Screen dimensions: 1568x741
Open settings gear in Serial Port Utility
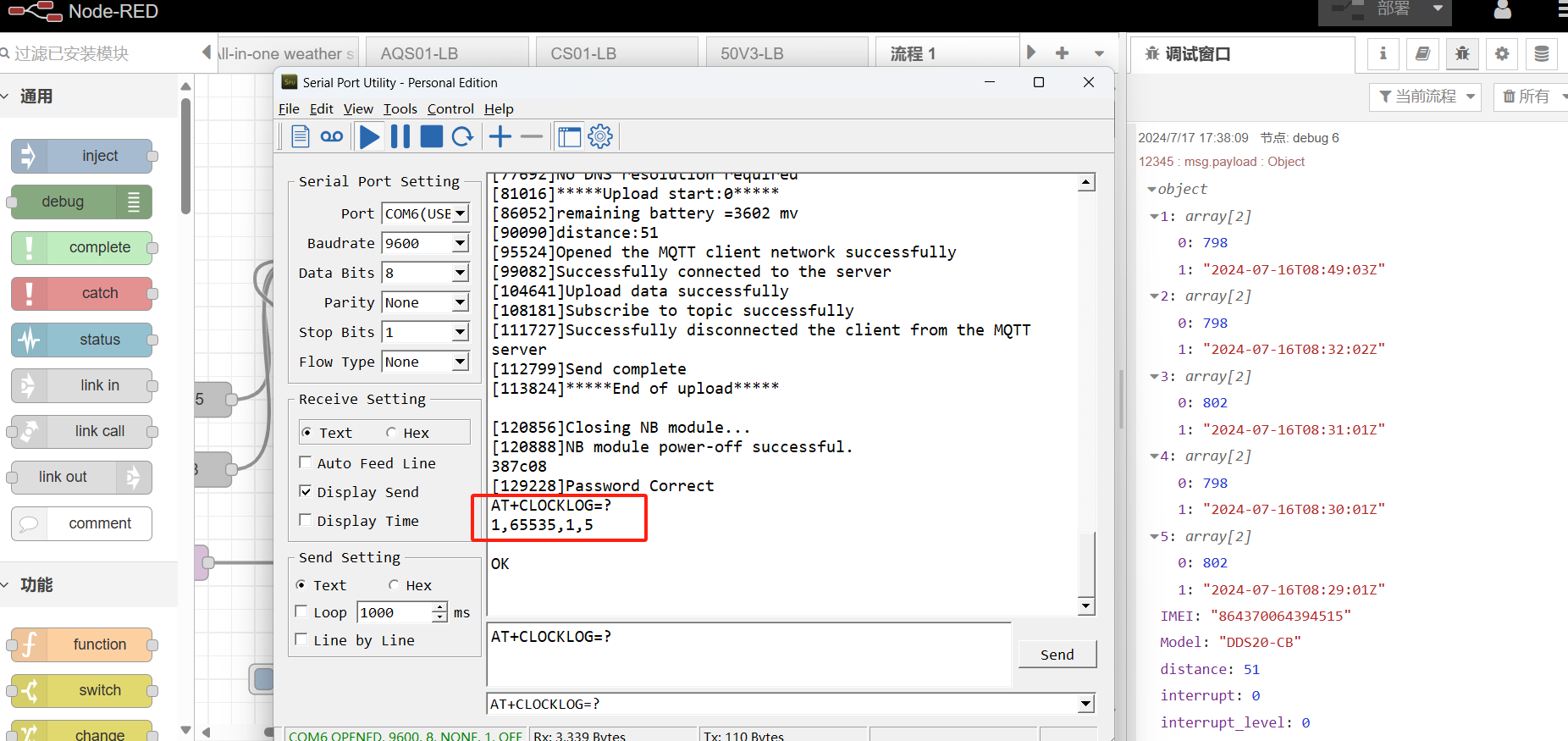(x=600, y=136)
